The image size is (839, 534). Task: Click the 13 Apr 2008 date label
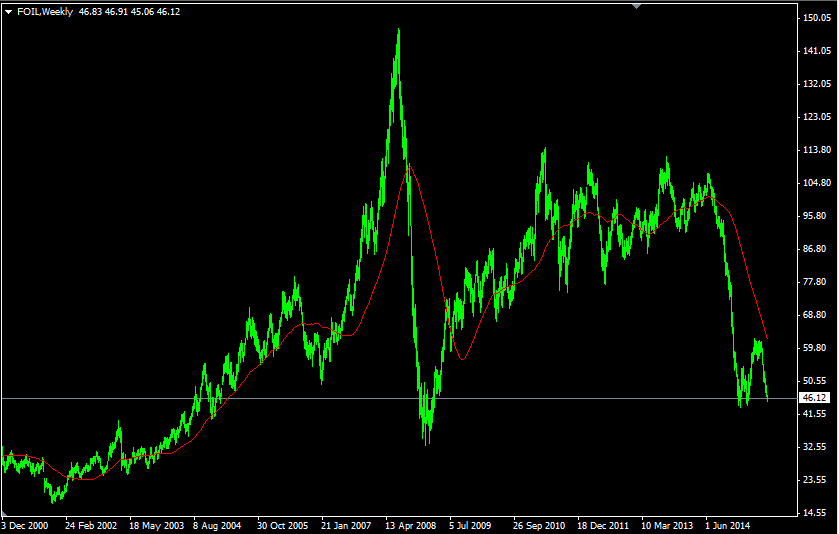click(x=410, y=525)
